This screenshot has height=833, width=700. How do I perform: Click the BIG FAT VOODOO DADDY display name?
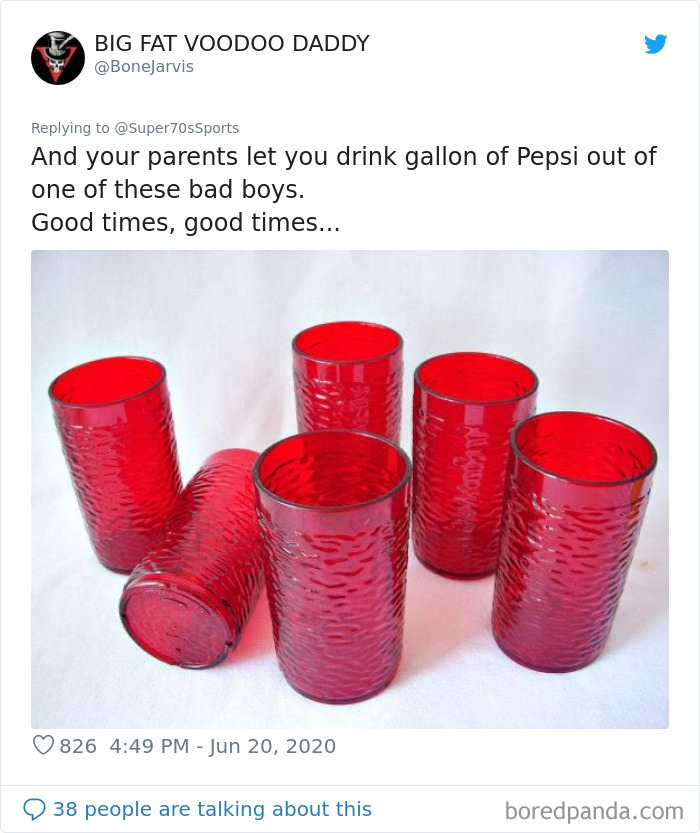click(231, 43)
